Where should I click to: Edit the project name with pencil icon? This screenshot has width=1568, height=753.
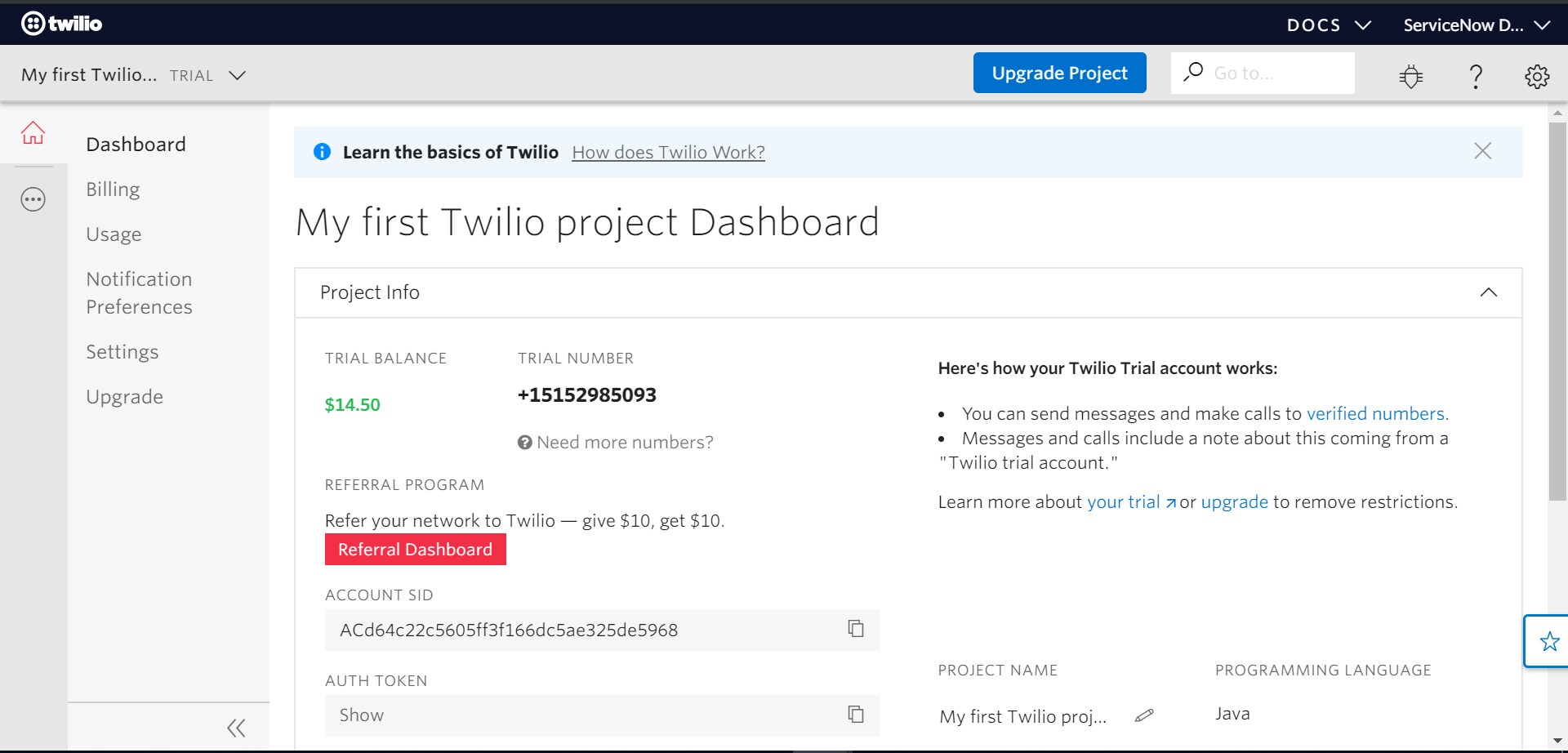[1144, 715]
